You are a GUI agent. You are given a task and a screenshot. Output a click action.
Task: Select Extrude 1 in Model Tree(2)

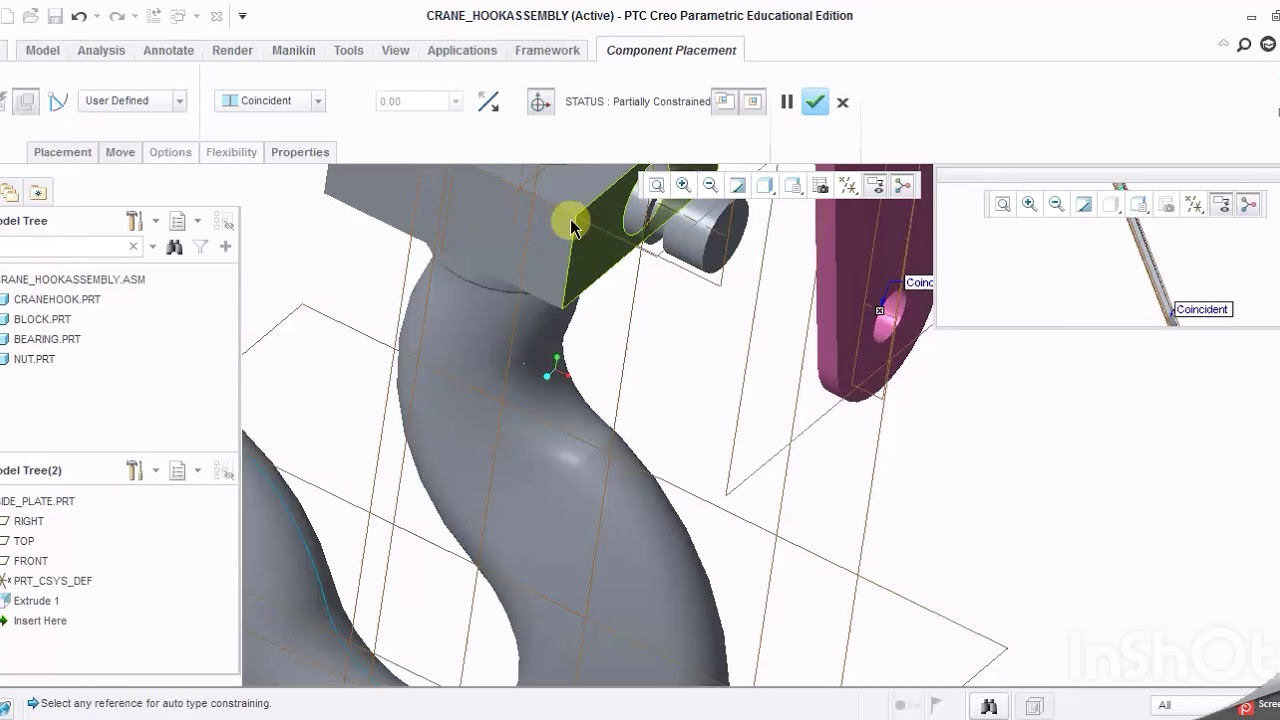point(36,601)
